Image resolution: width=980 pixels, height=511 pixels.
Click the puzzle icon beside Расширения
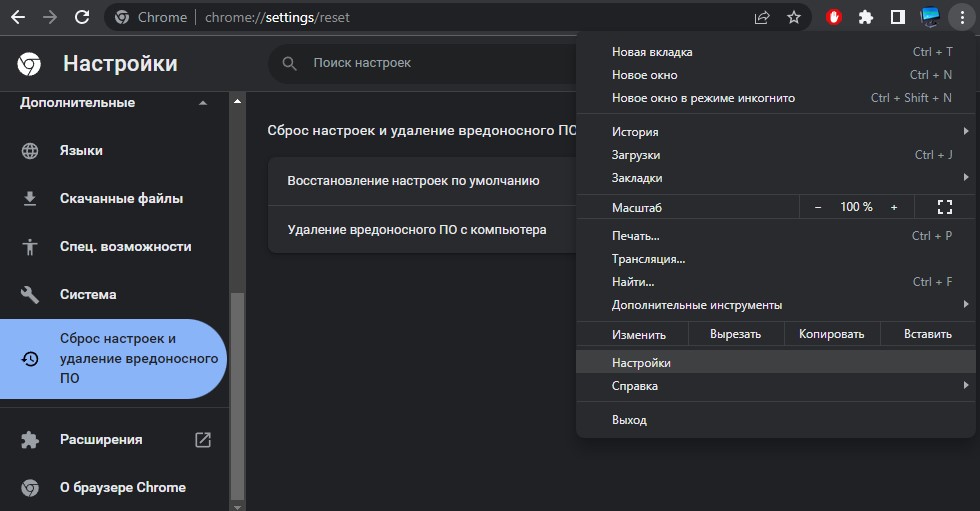click(x=30, y=440)
